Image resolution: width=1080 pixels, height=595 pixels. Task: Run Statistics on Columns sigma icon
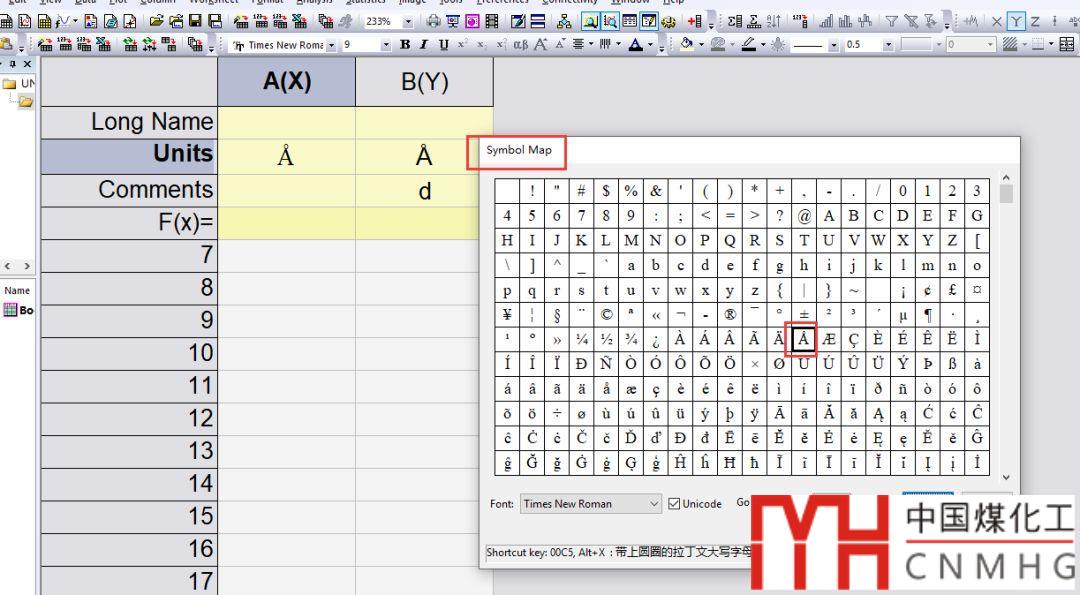click(x=735, y=21)
